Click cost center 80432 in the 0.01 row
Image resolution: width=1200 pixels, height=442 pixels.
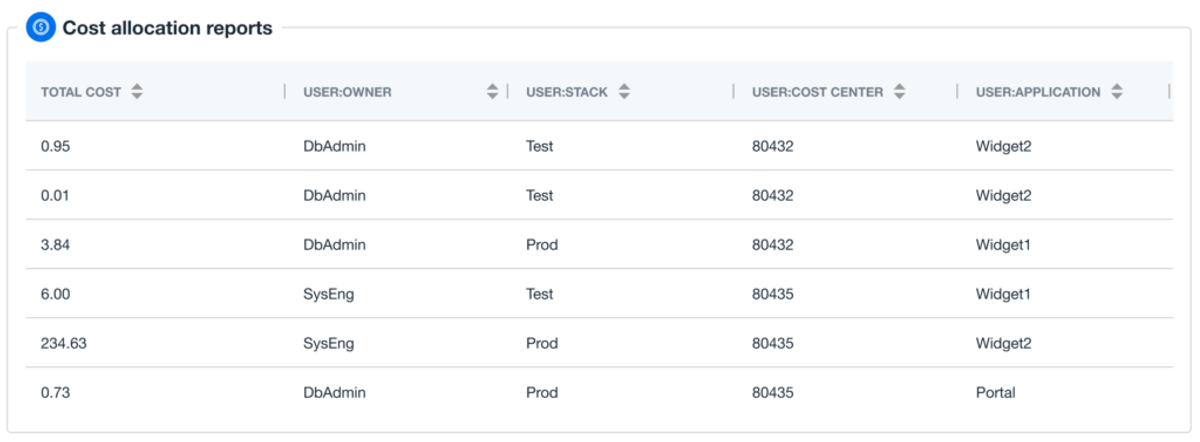[x=773, y=195]
